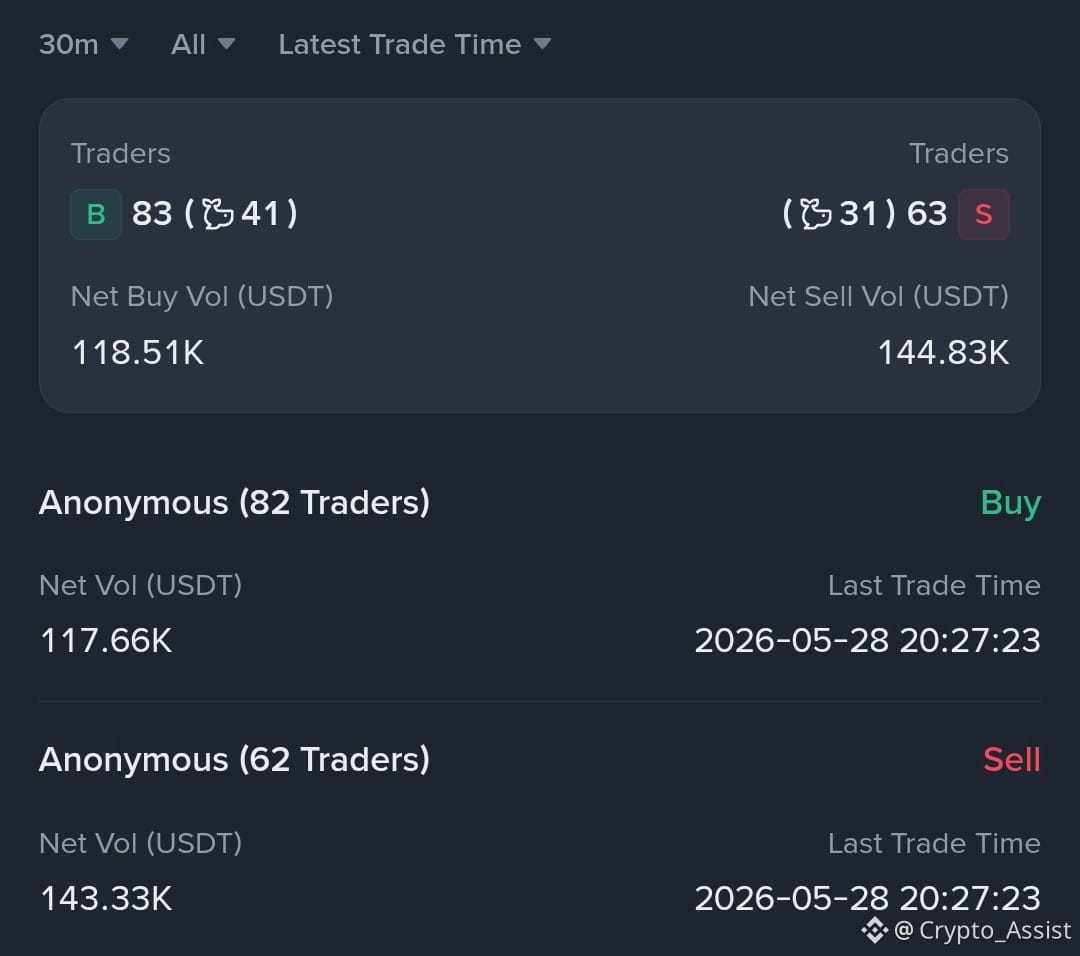Screen dimensions: 1080x956
Task: Click the @Crypto_Assist watermark link
Action: (x=982, y=931)
